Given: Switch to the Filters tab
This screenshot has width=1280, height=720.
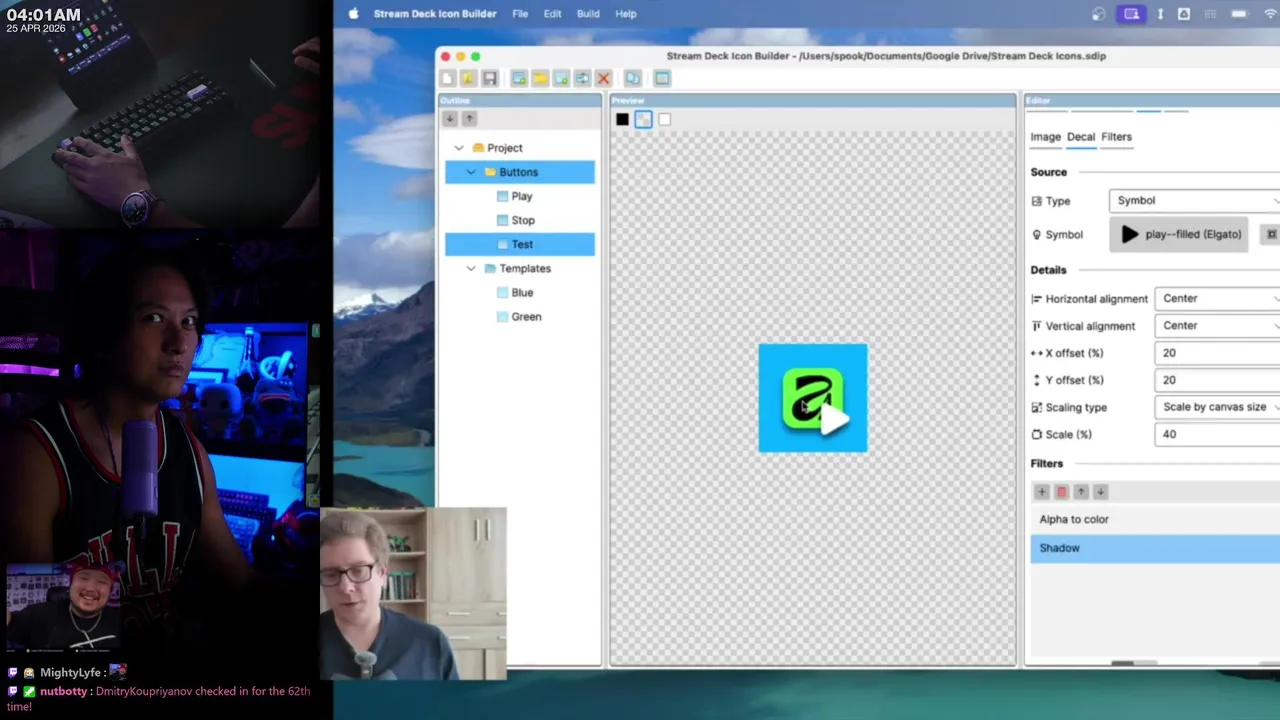Looking at the screenshot, I should pos(1116,137).
